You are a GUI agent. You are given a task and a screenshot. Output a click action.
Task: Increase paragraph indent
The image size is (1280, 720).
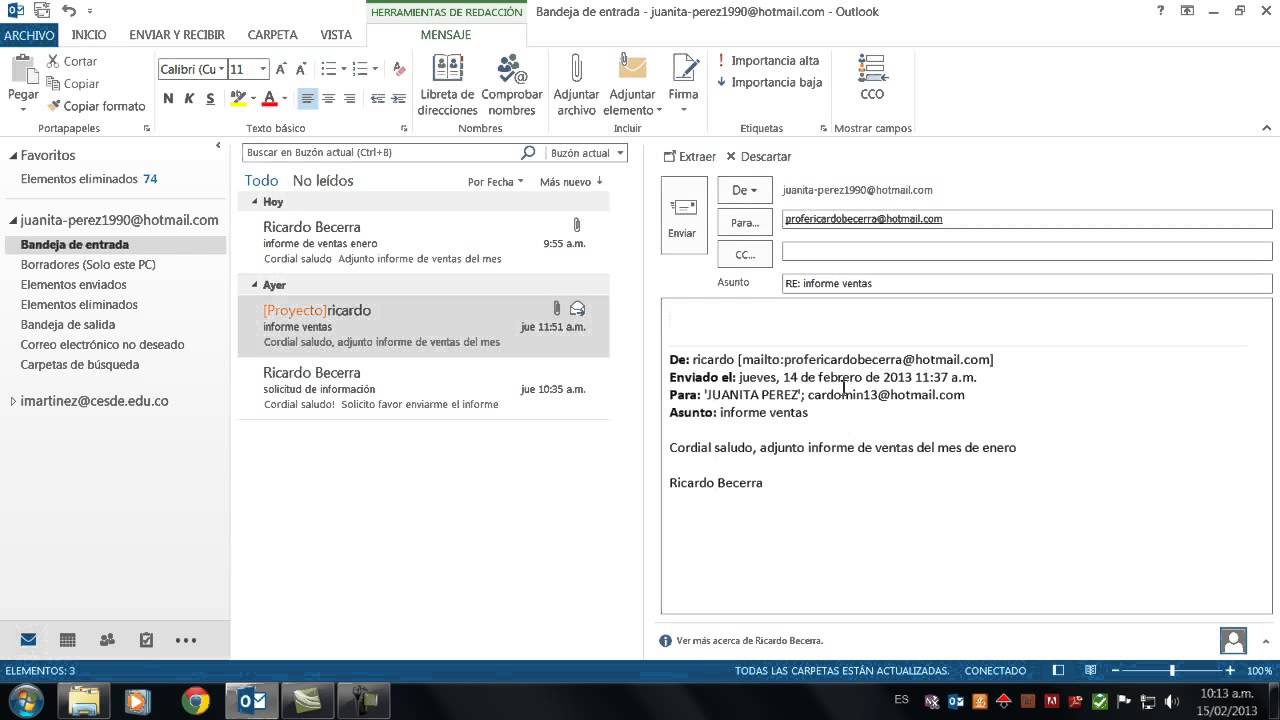(x=398, y=98)
